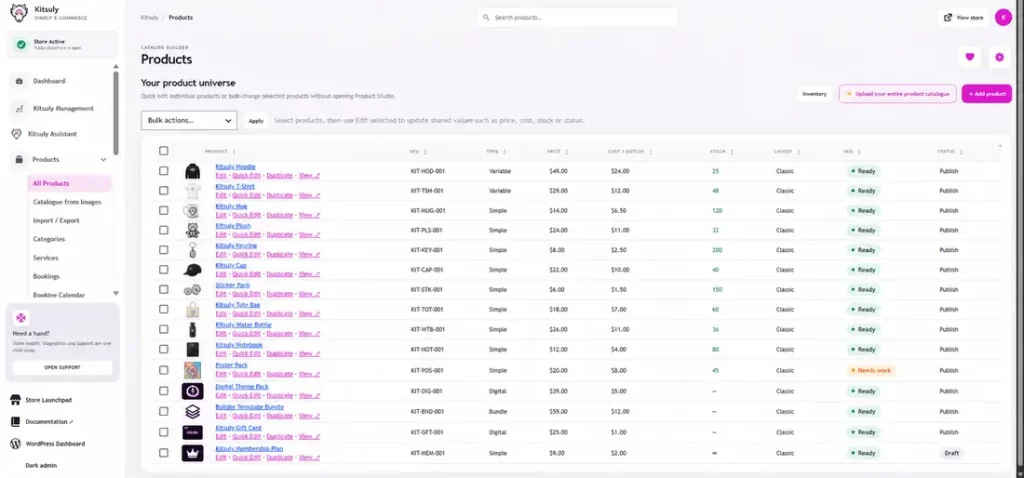Click the plus icon at table corner

click(999, 146)
